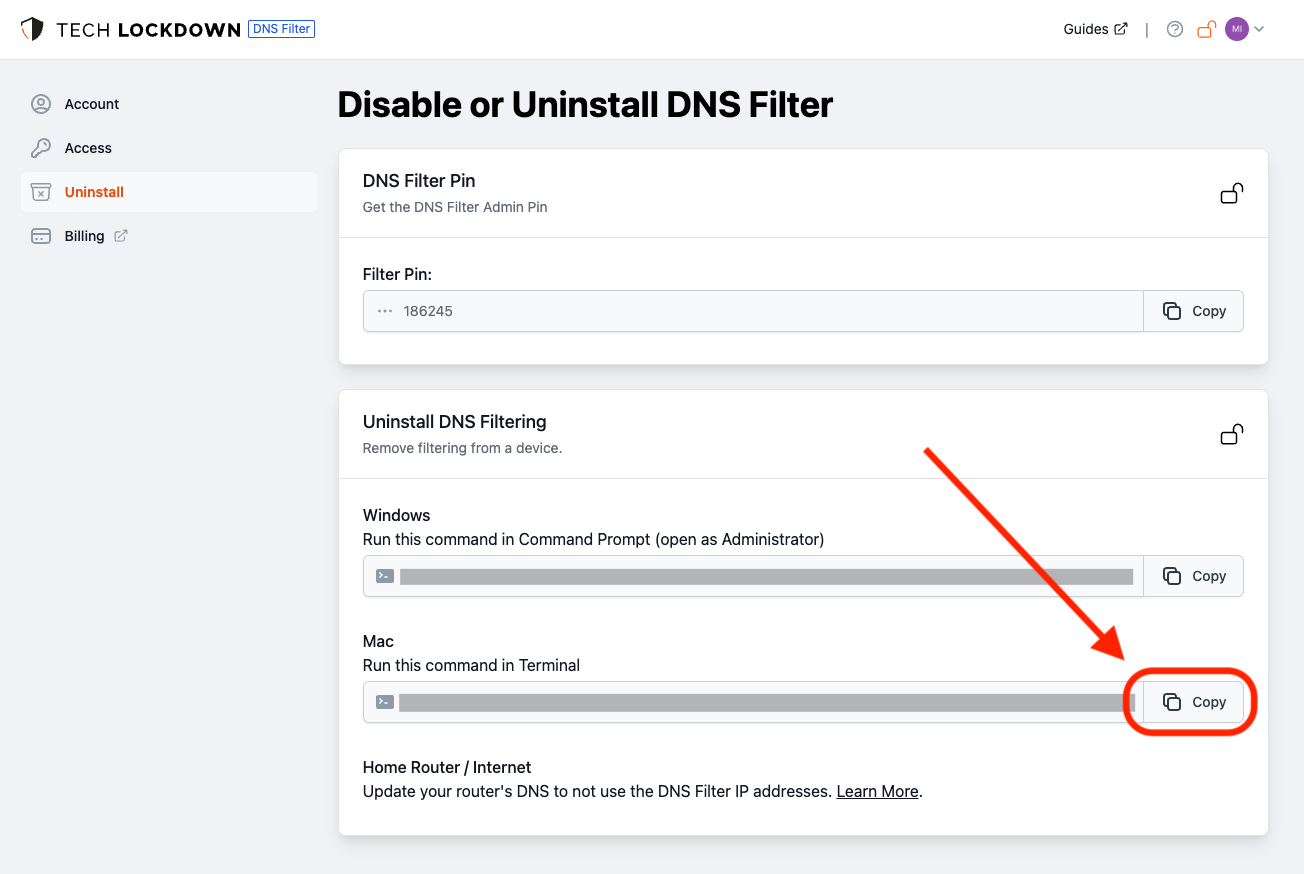Toggle the lock on the Uninstall DNS Filtering card
The height and width of the screenshot is (874, 1304).
1231,434
